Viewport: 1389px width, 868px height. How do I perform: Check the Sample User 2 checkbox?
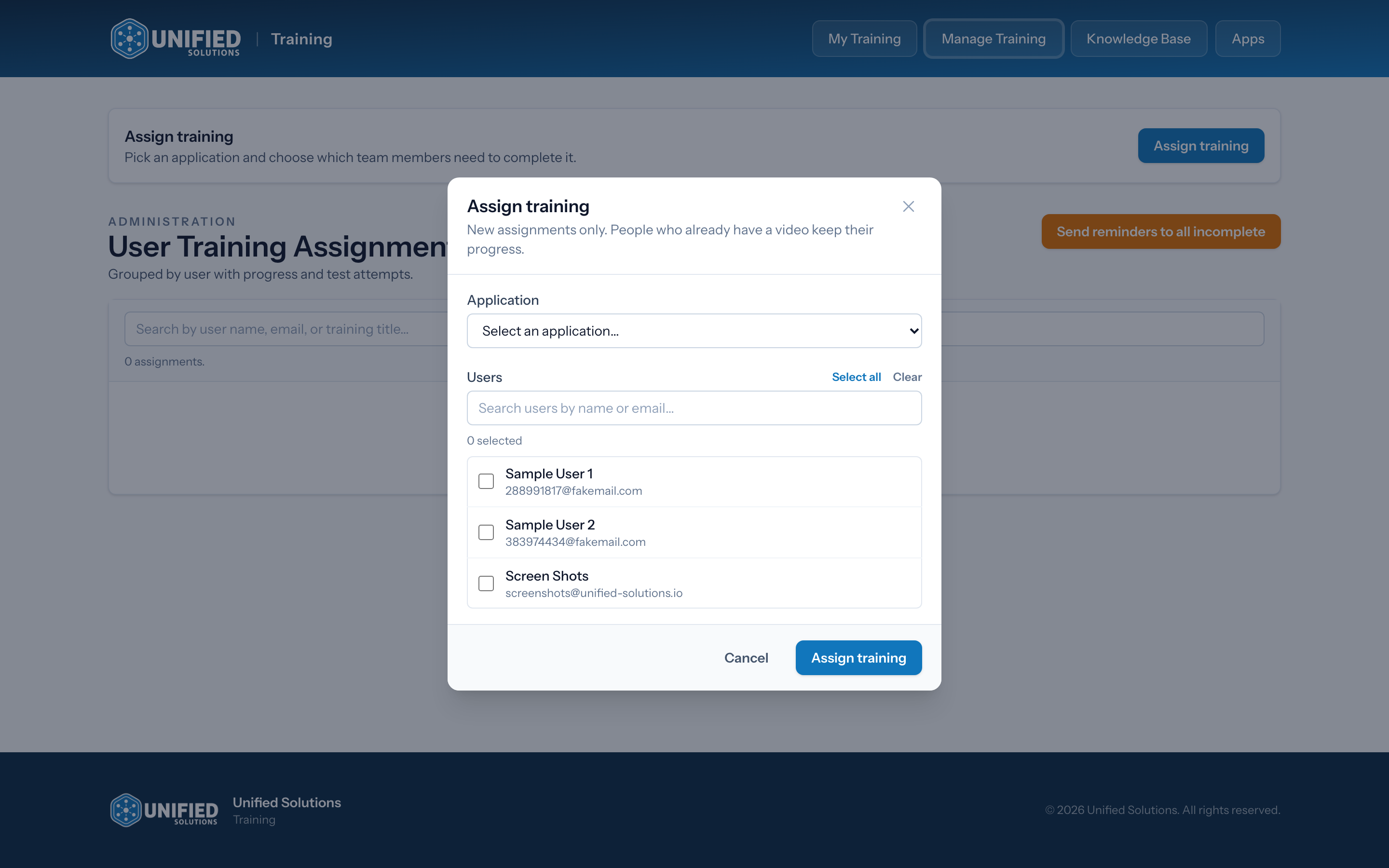coord(486,532)
